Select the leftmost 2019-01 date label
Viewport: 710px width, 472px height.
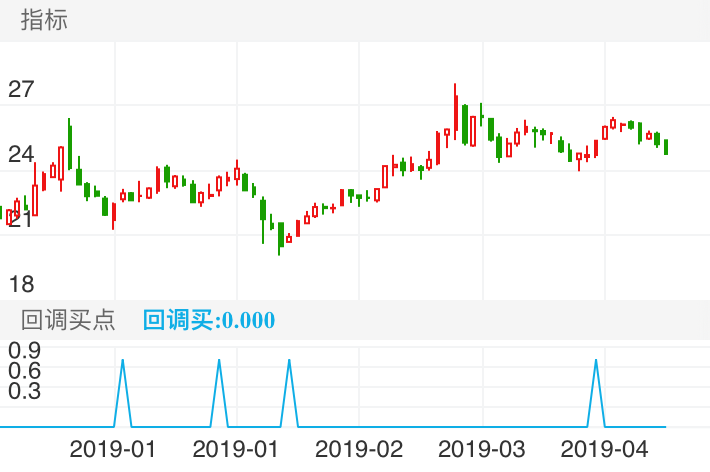113,449
